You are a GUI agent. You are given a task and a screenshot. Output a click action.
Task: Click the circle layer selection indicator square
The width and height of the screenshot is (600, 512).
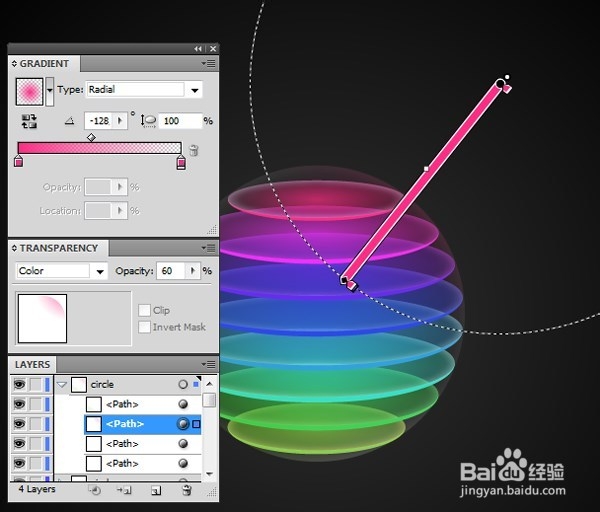click(196, 384)
